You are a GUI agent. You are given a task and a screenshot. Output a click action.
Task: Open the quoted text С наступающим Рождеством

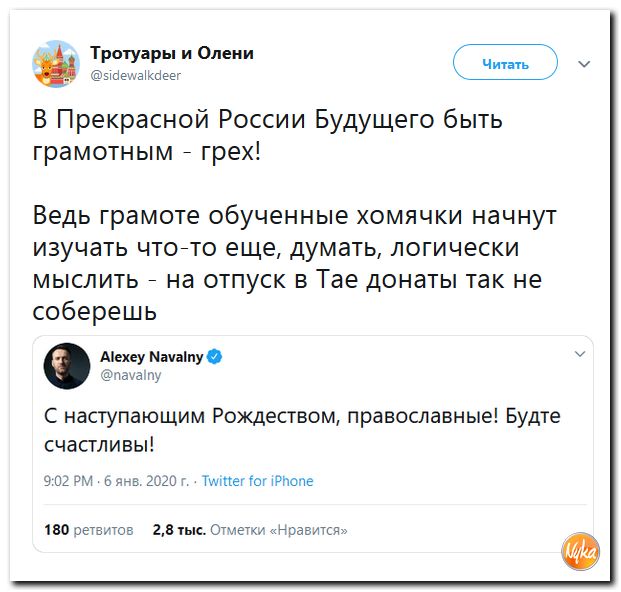click(303, 429)
